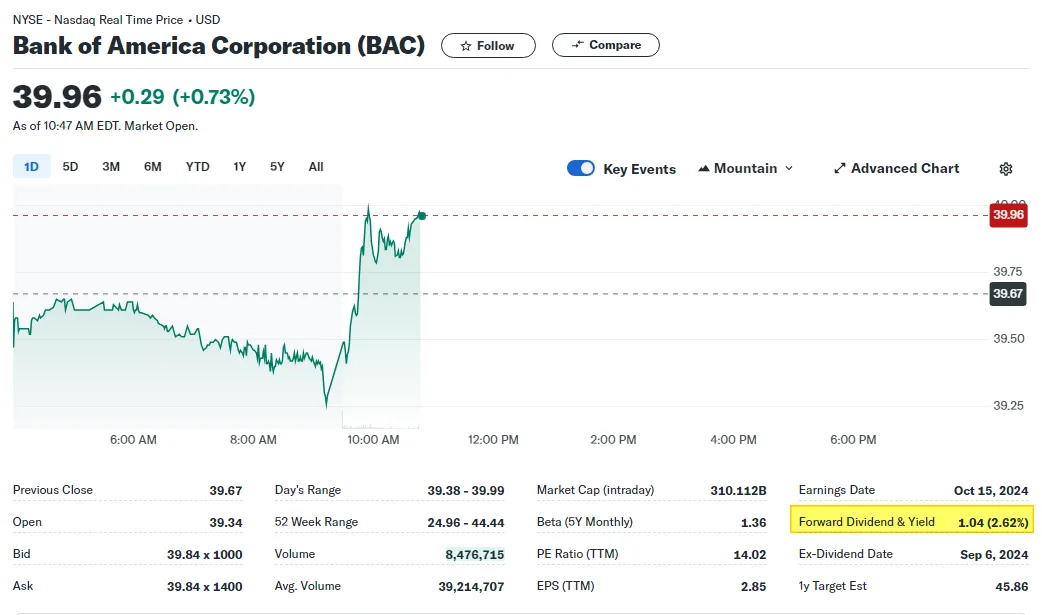
Task: Click the Bank of America Corporation title
Action: (x=219, y=46)
